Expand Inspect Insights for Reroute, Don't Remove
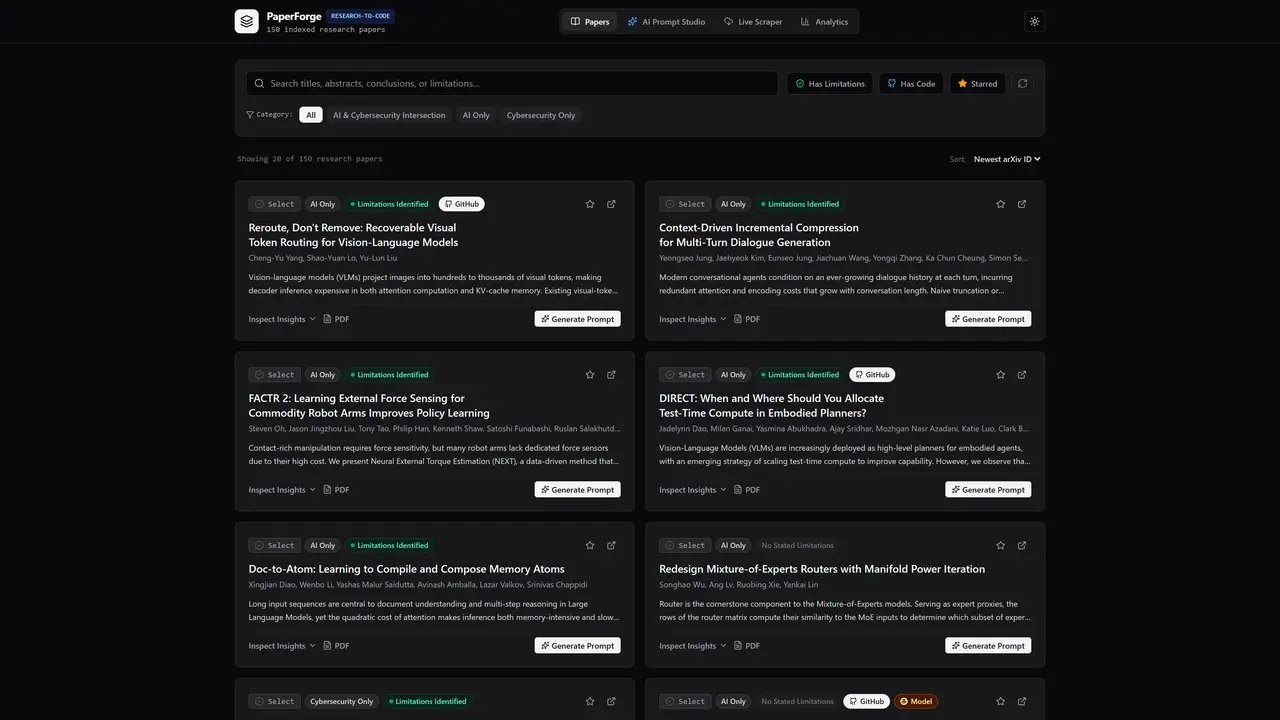Image resolution: width=1280 pixels, height=720 pixels. [x=282, y=319]
